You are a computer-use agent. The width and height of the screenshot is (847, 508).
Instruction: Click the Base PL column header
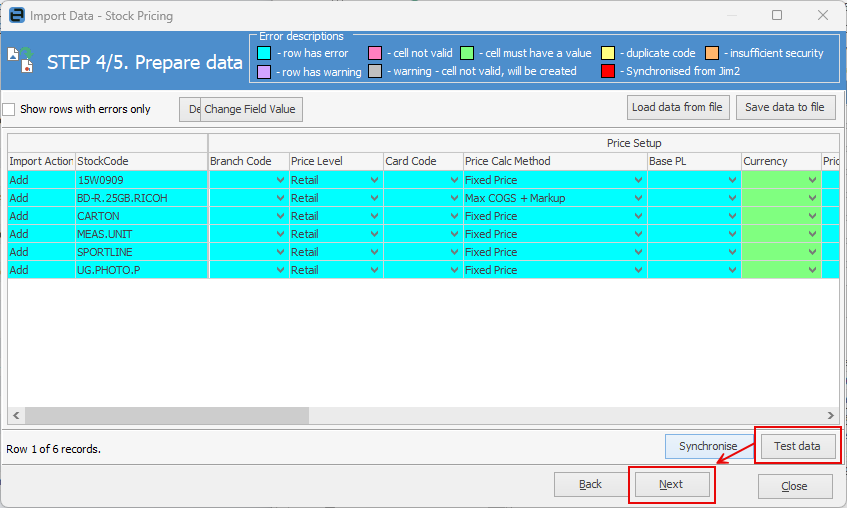[694, 161]
